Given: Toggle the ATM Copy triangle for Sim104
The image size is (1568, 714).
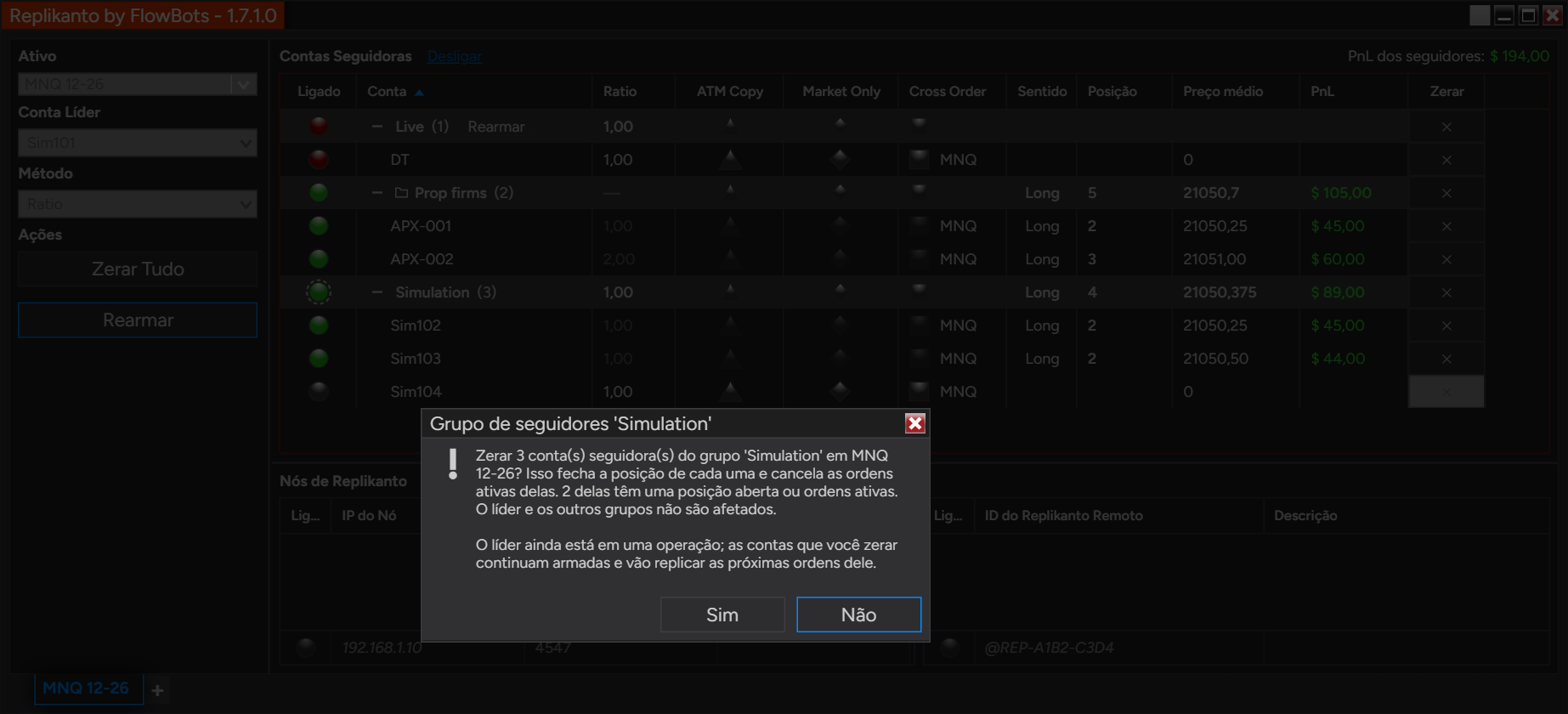Looking at the screenshot, I should coord(730,390).
